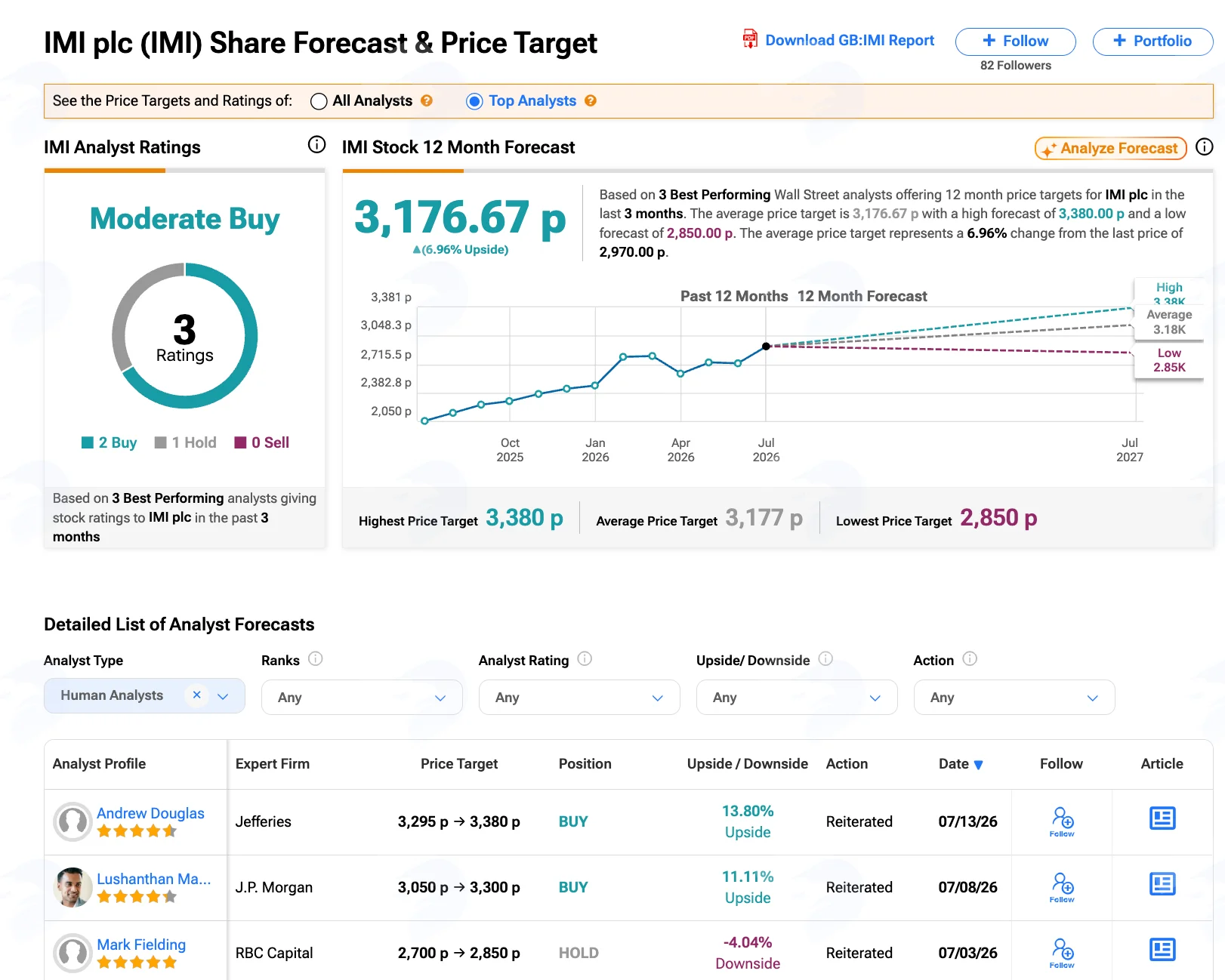This screenshot has height=980, width=1225.
Task: Show info for IMI Analyst Ratings
Action: (x=317, y=145)
